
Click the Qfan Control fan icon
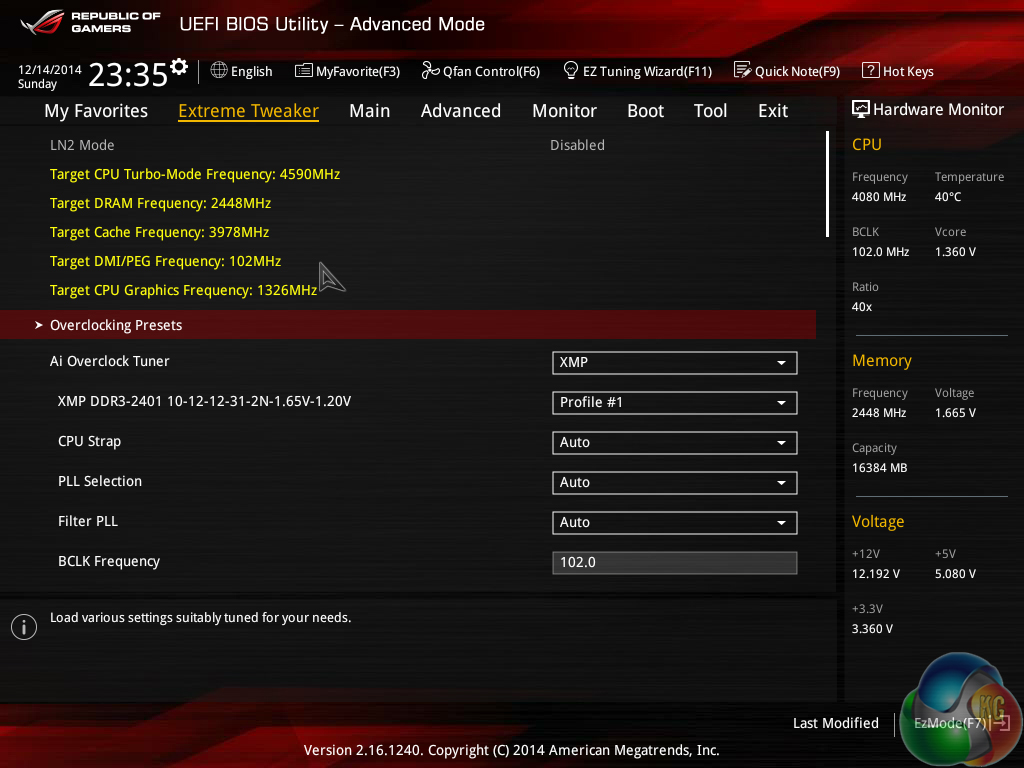coord(430,70)
